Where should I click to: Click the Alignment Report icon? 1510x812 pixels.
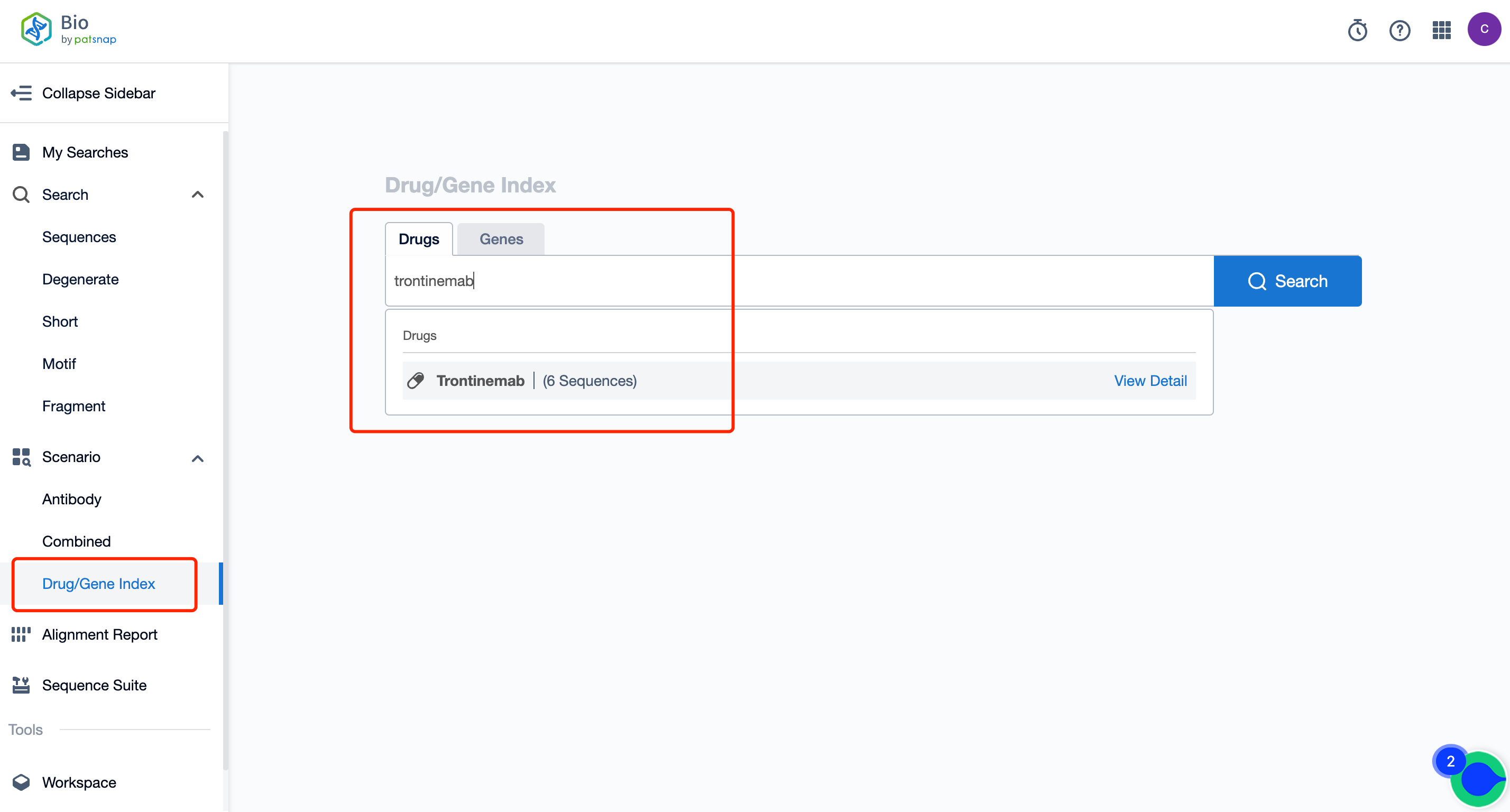click(19, 633)
